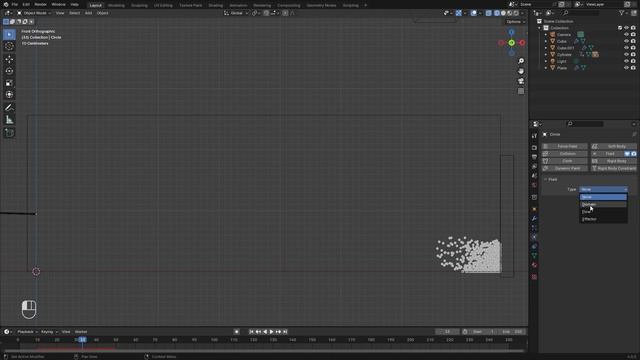The height and width of the screenshot is (360, 640).
Task: Hide the Cube.001 object in viewport
Action: pyautogui.click(x=626, y=48)
